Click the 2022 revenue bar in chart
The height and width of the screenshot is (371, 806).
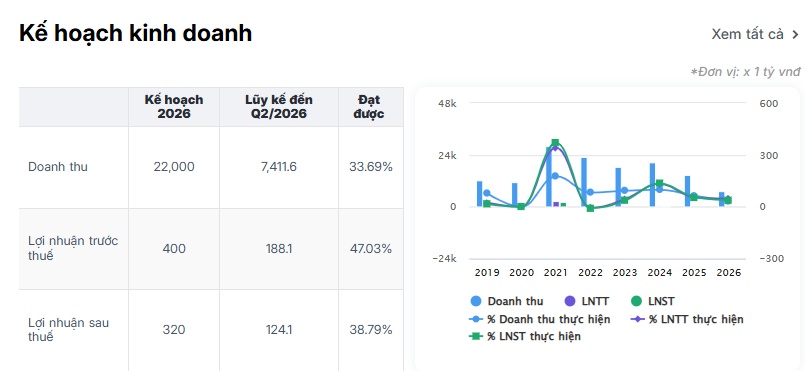point(584,182)
